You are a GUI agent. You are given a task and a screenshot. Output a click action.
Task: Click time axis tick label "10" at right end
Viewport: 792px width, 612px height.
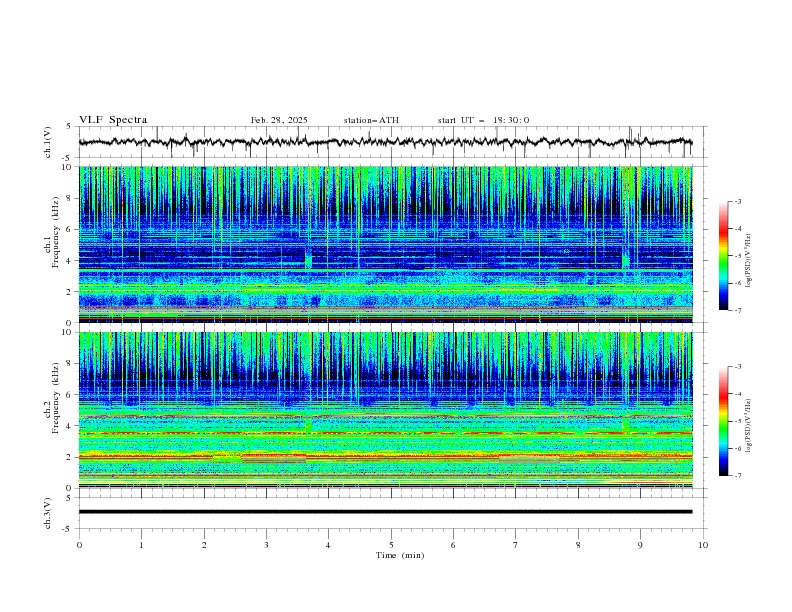click(703, 545)
